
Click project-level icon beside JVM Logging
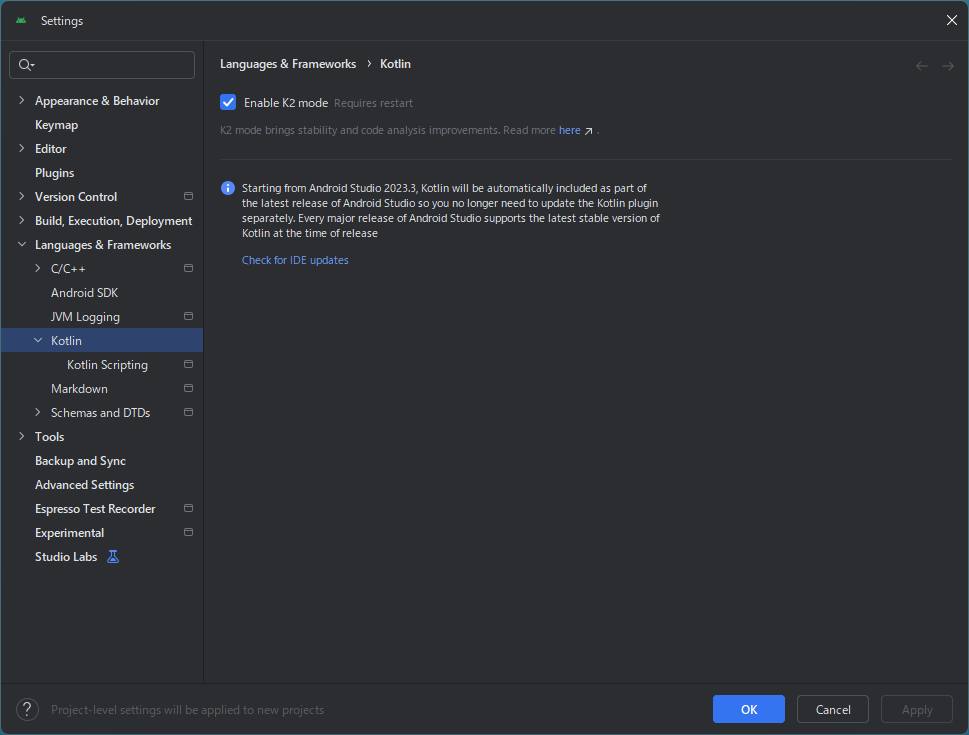[x=188, y=316]
